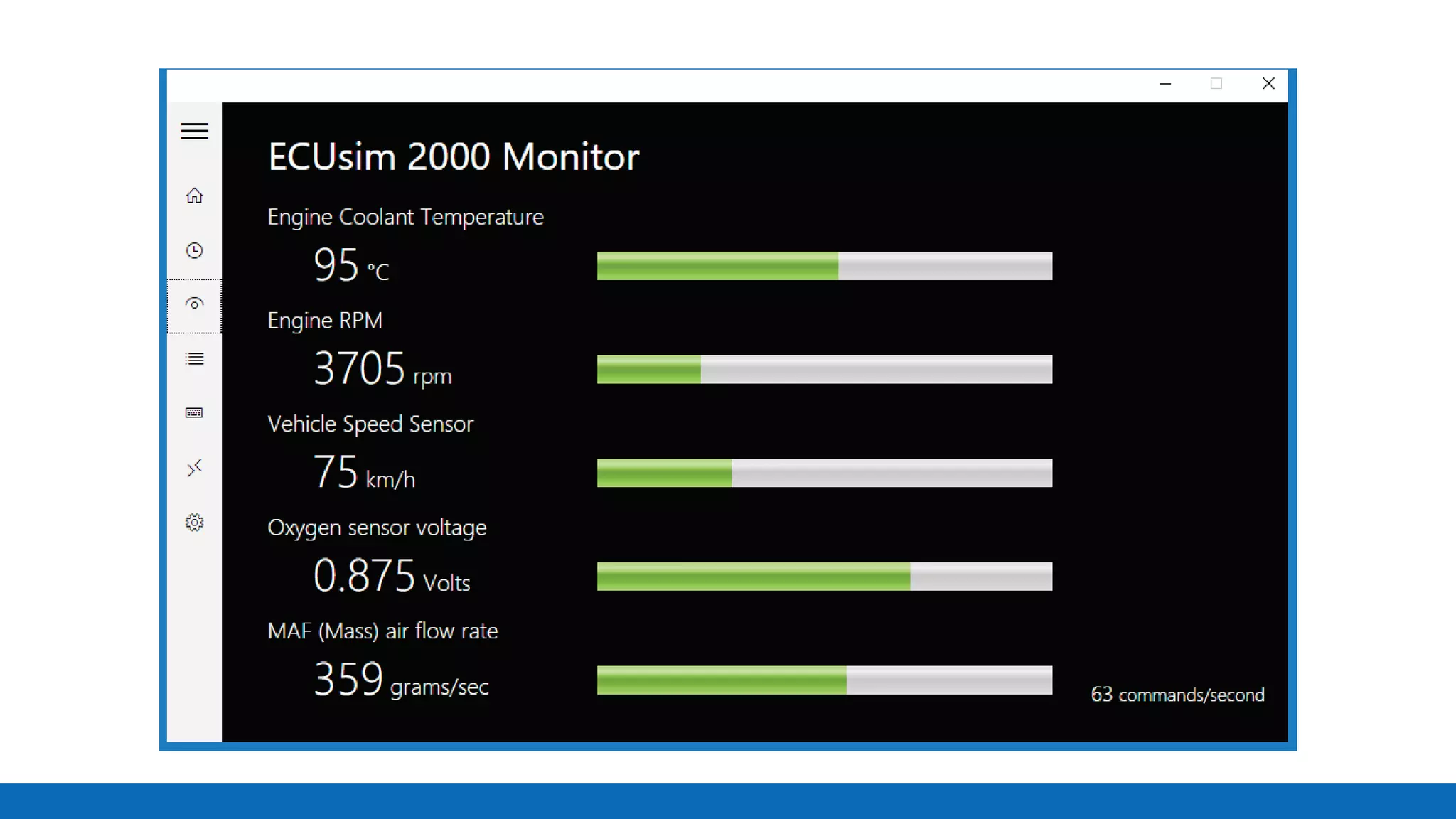Image resolution: width=1456 pixels, height=819 pixels.
Task: Open the keyboard terminal icon
Action: click(194, 413)
